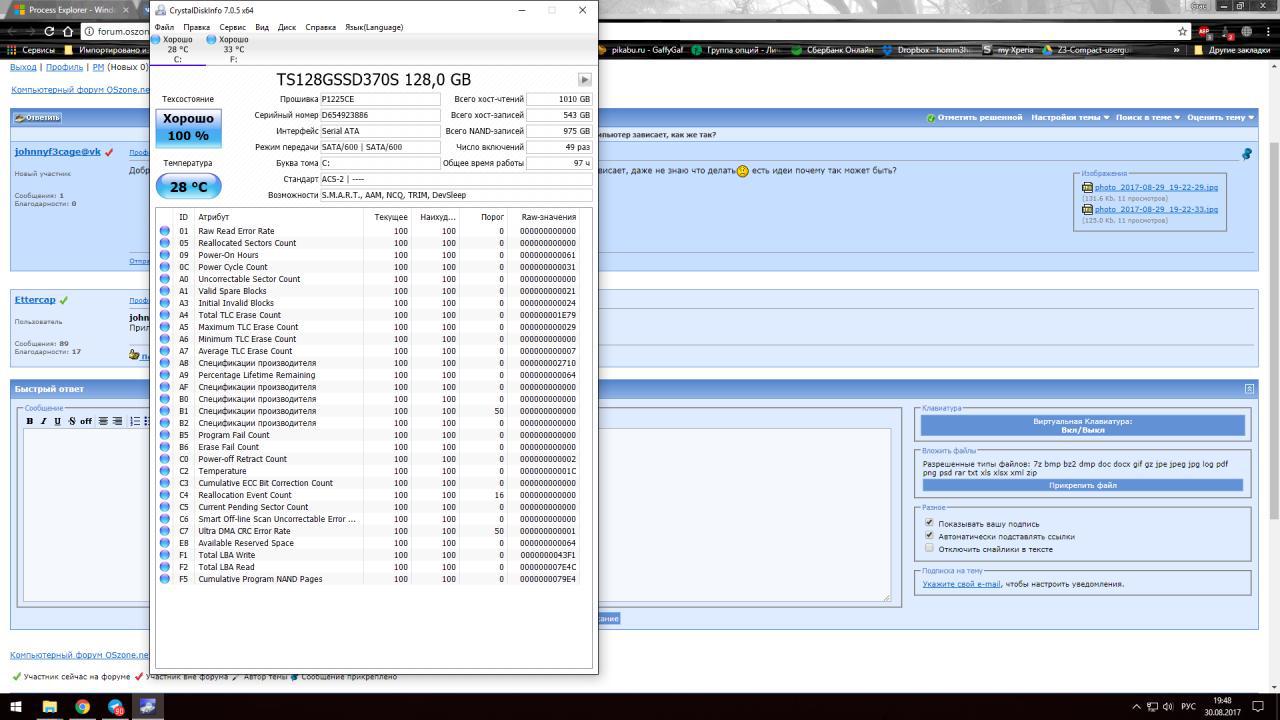Click the Adblock Plus extension icon
This screenshot has width=1280, height=720.
pos(1204,31)
